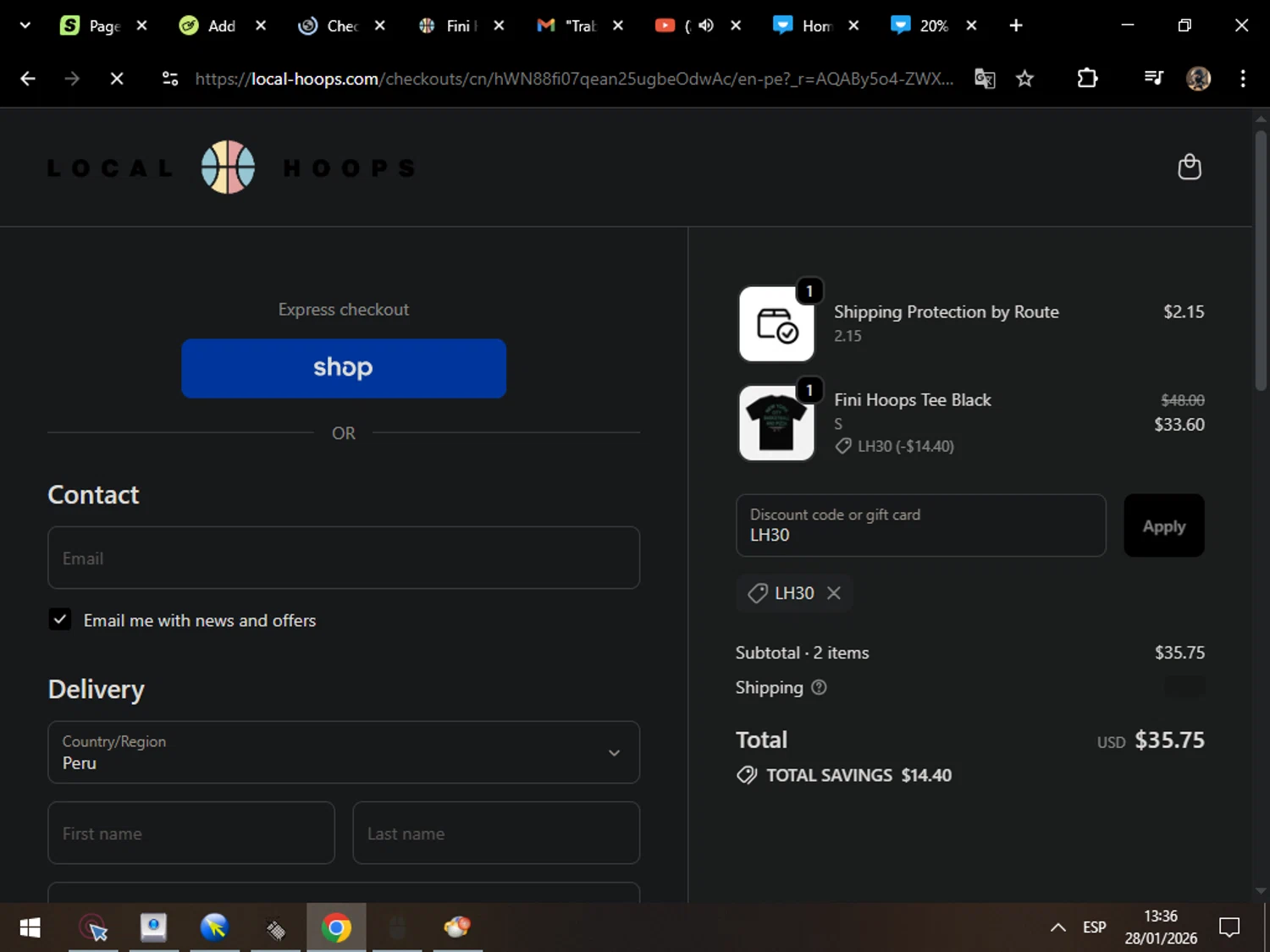This screenshot has width=1270, height=952.
Task: Click the Shipping Protection by Route thumbnail
Action: click(x=776, y=324)
